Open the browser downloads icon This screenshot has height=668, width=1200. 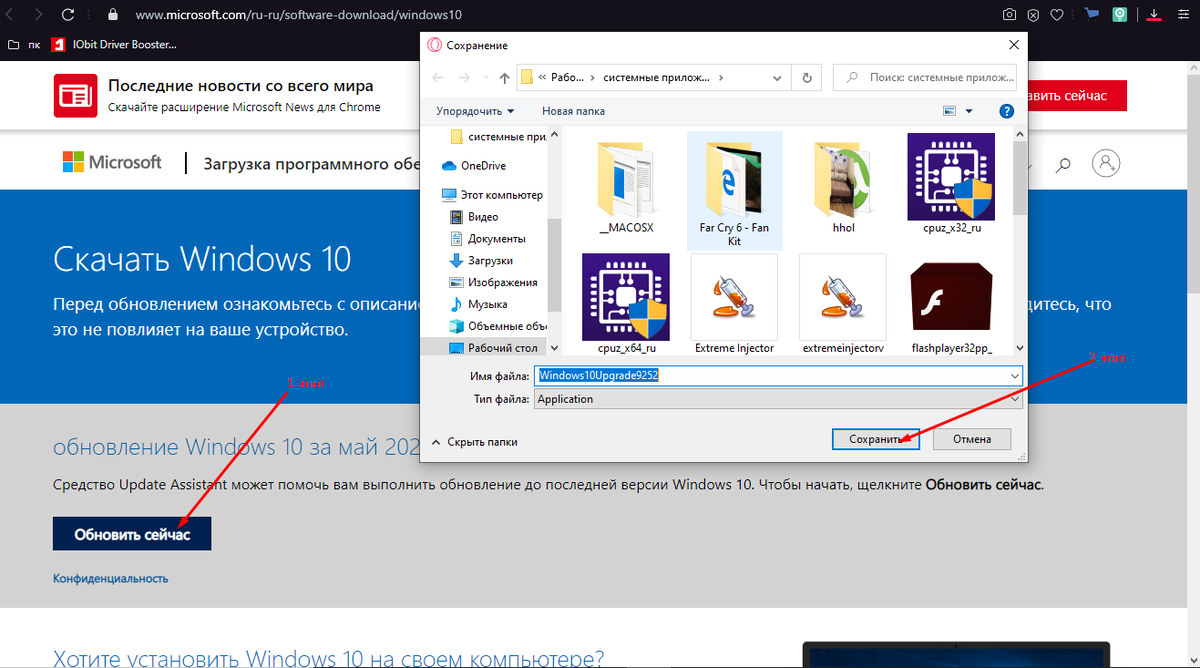pyautogui.click(x=1153, y=15)
